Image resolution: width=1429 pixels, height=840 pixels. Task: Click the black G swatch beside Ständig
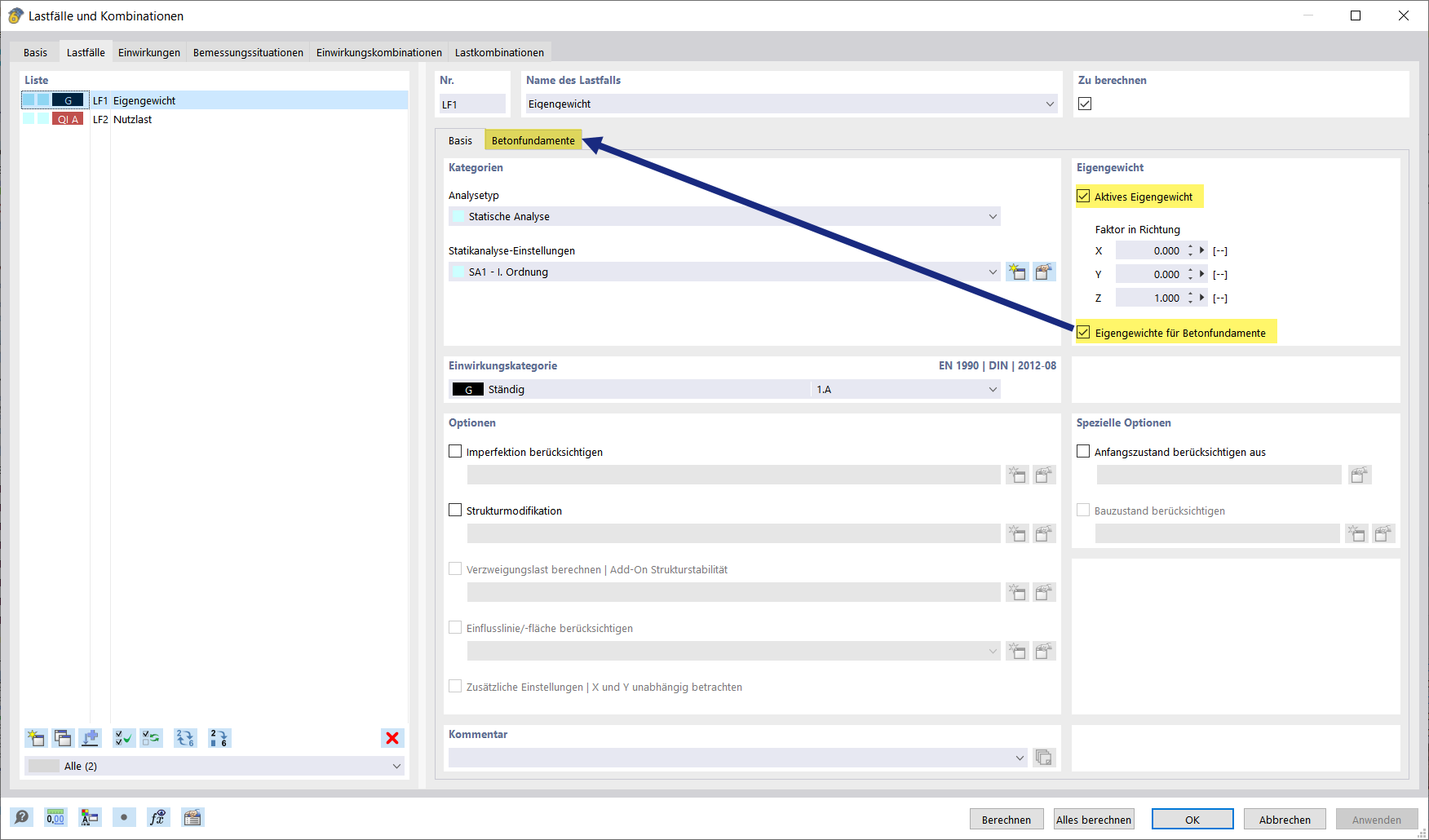(x=468, y=389)
